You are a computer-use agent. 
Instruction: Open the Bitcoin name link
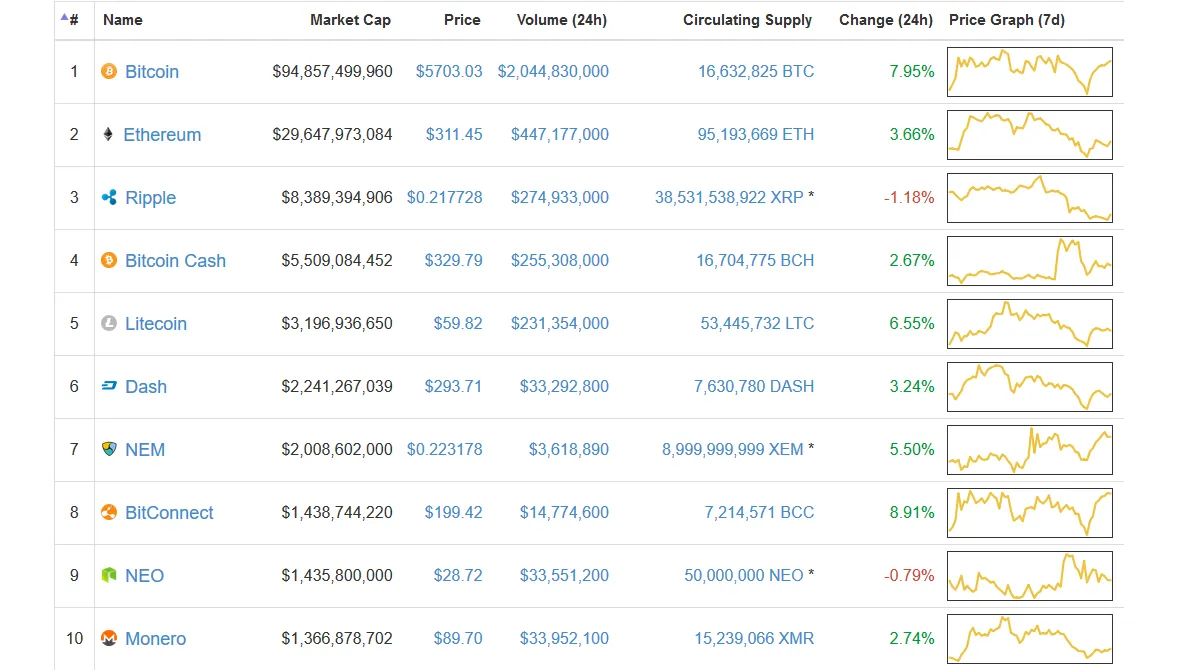(152, 71)
